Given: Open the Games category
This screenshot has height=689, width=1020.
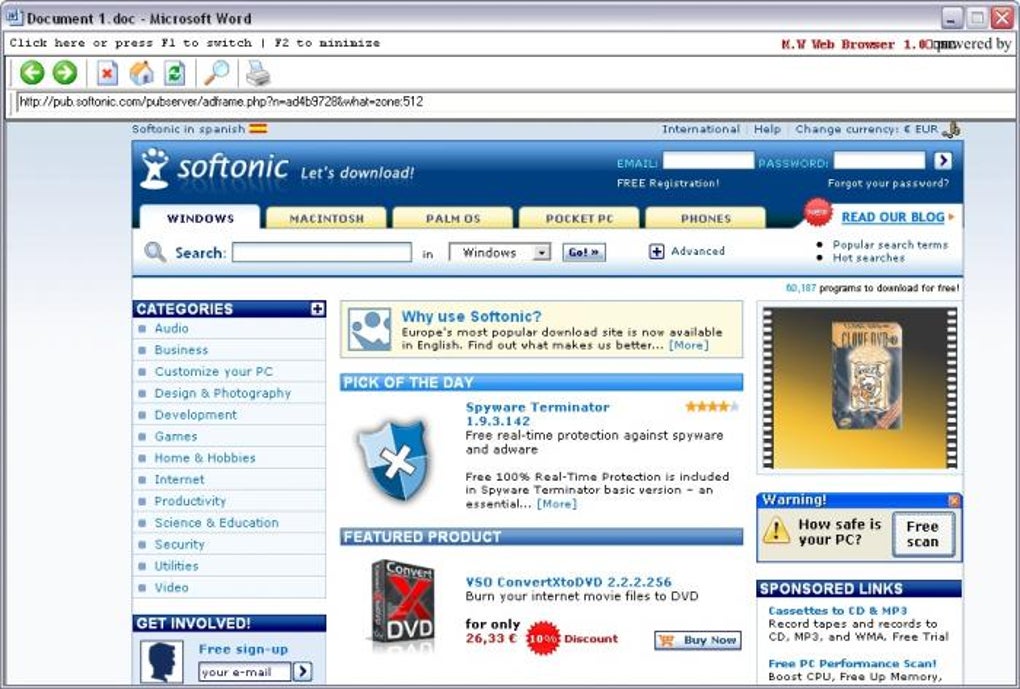Looking at the screenshot, I should tap(176, 437).
